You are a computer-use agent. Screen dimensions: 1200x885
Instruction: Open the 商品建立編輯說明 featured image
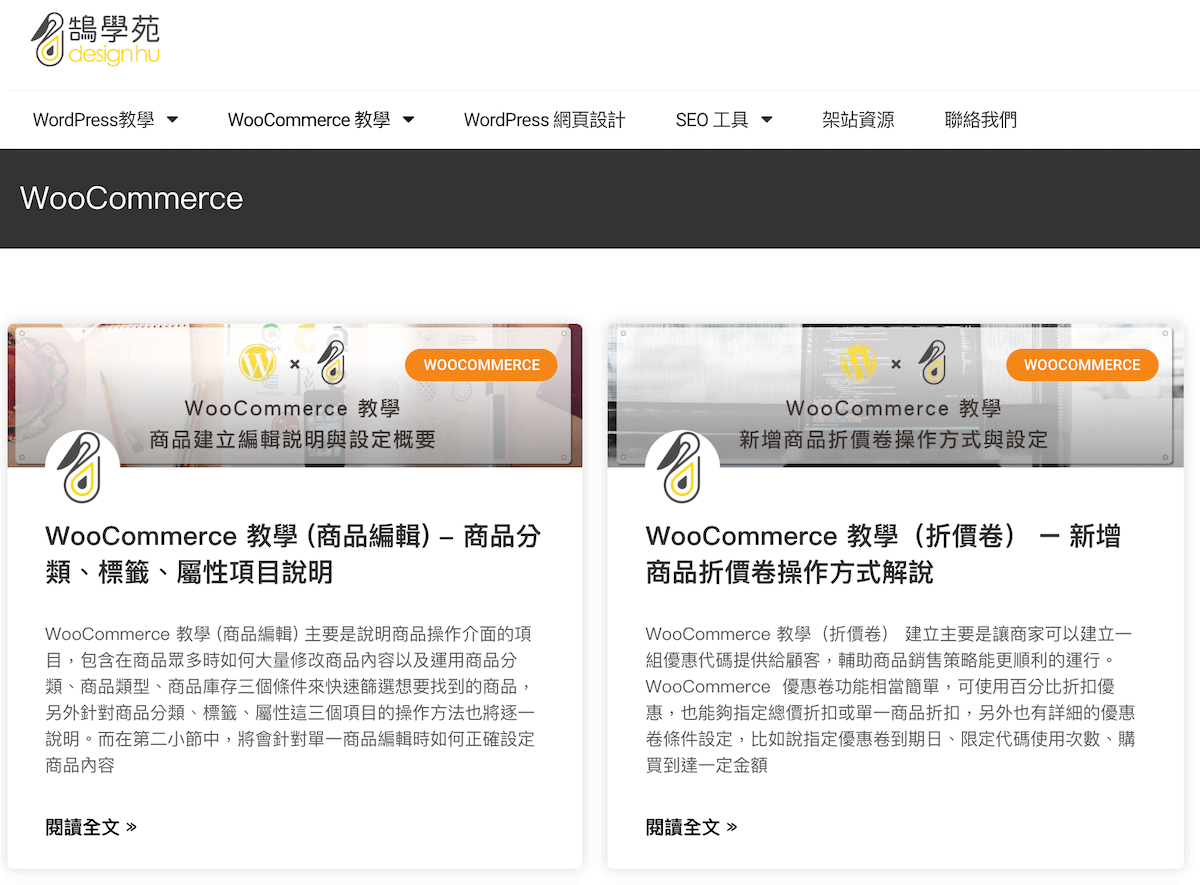(295, 395)
